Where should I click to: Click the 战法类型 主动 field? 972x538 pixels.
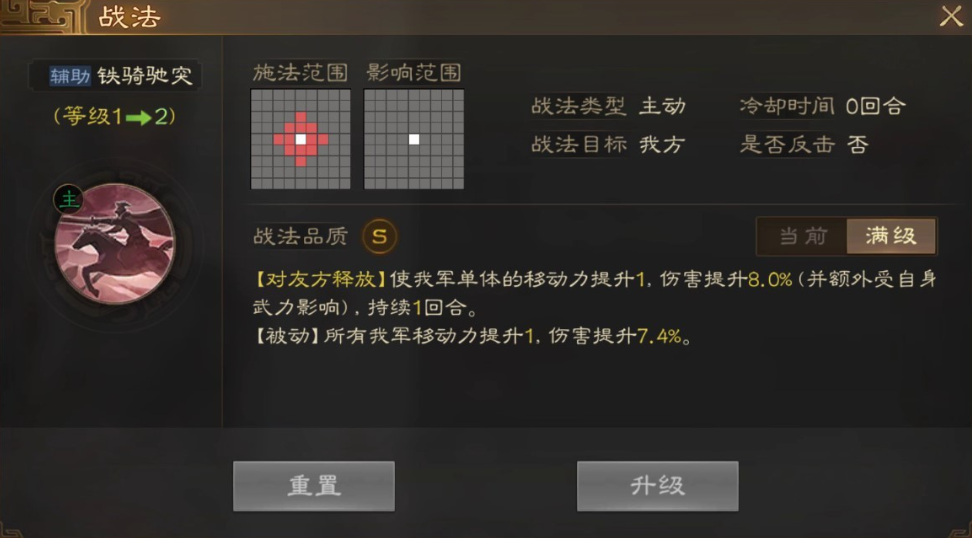pos(609,107)
